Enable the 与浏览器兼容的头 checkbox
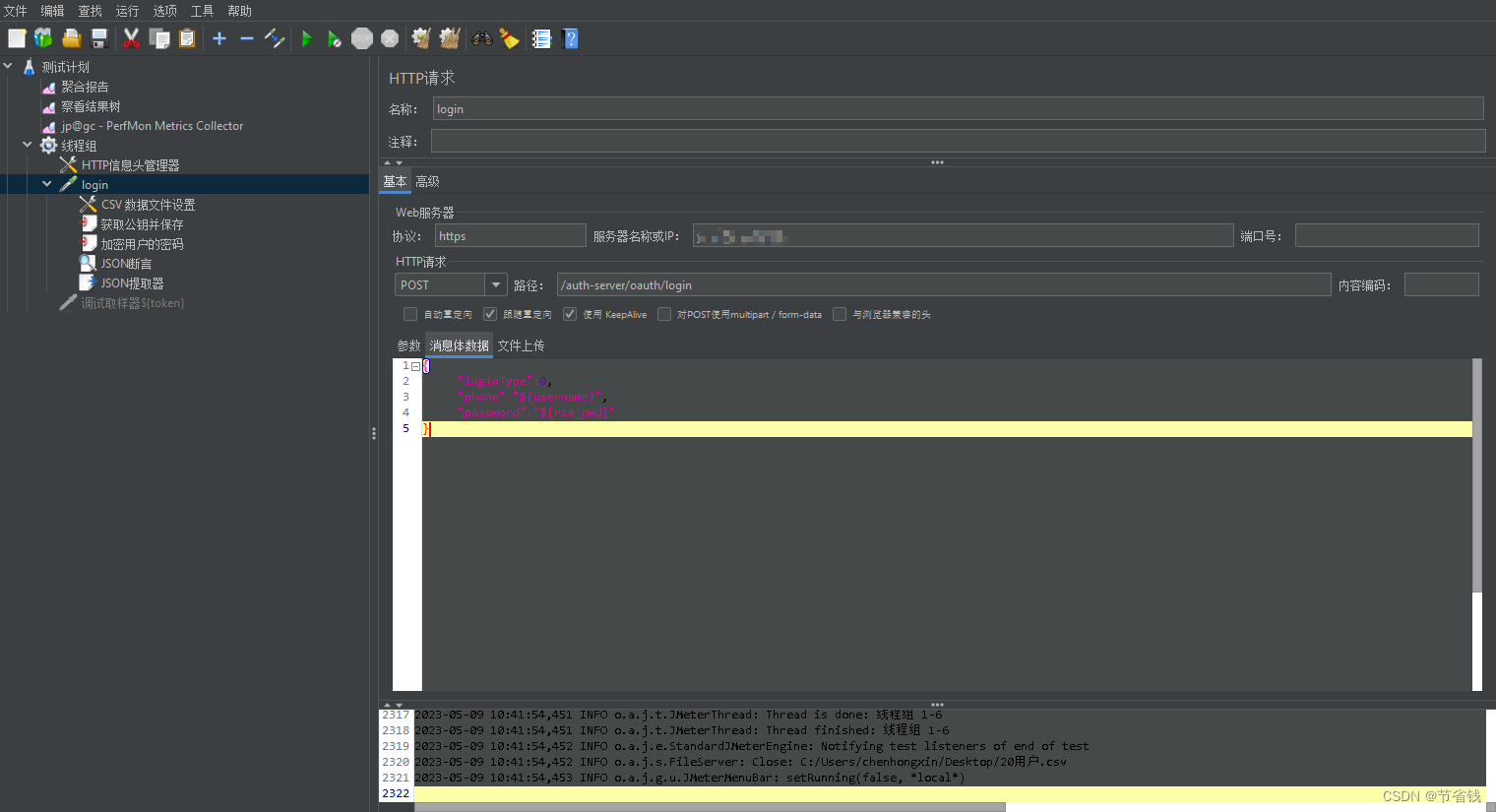 point(840,314)
